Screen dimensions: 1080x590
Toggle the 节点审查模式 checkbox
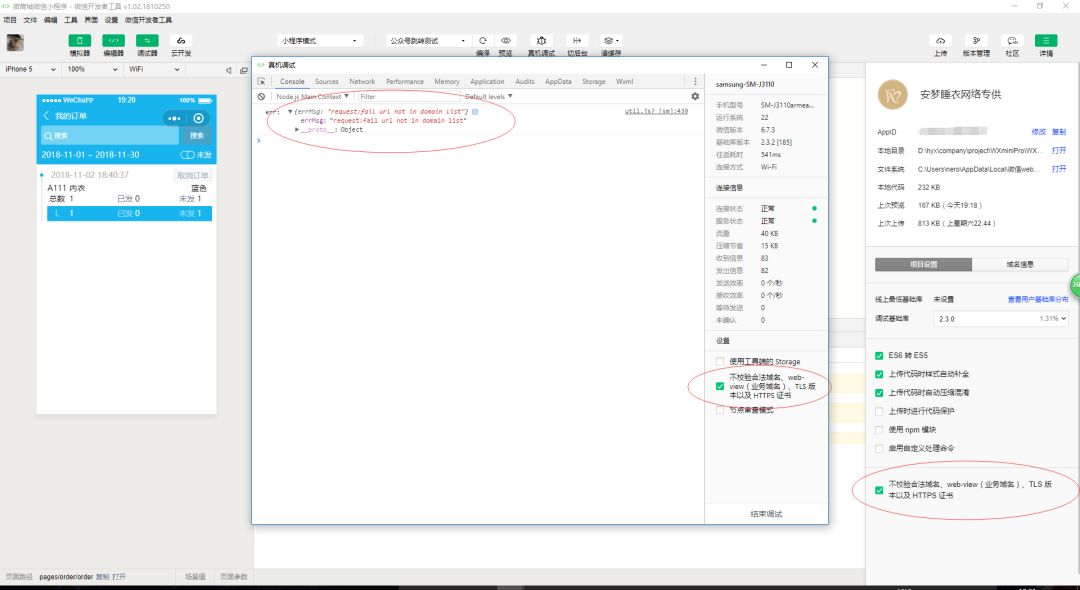[720, 410]
